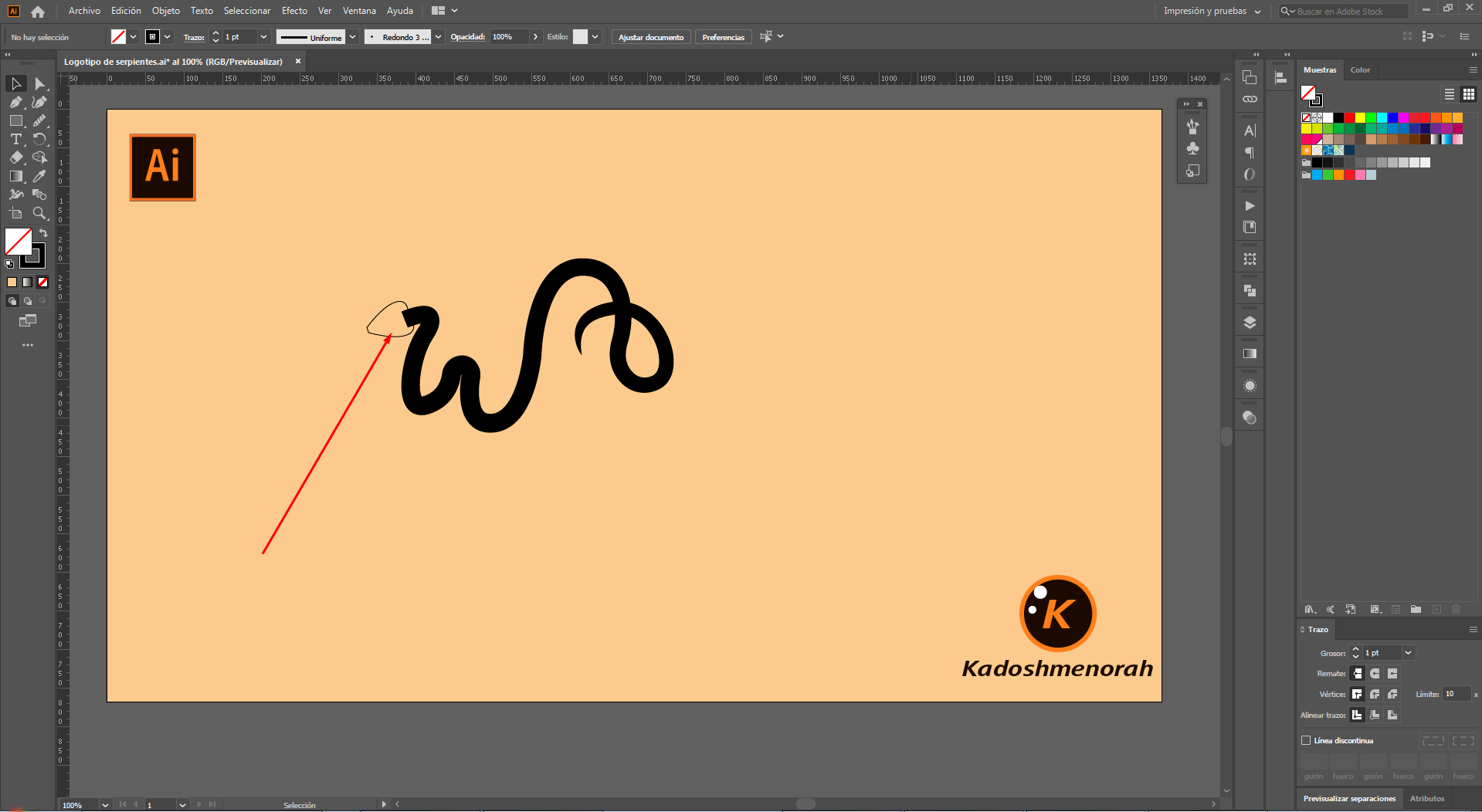Image resolution: width=1482 pixels, height=812 pixels.
Task: Select the Eraser tool
Action: click(16, 157)
